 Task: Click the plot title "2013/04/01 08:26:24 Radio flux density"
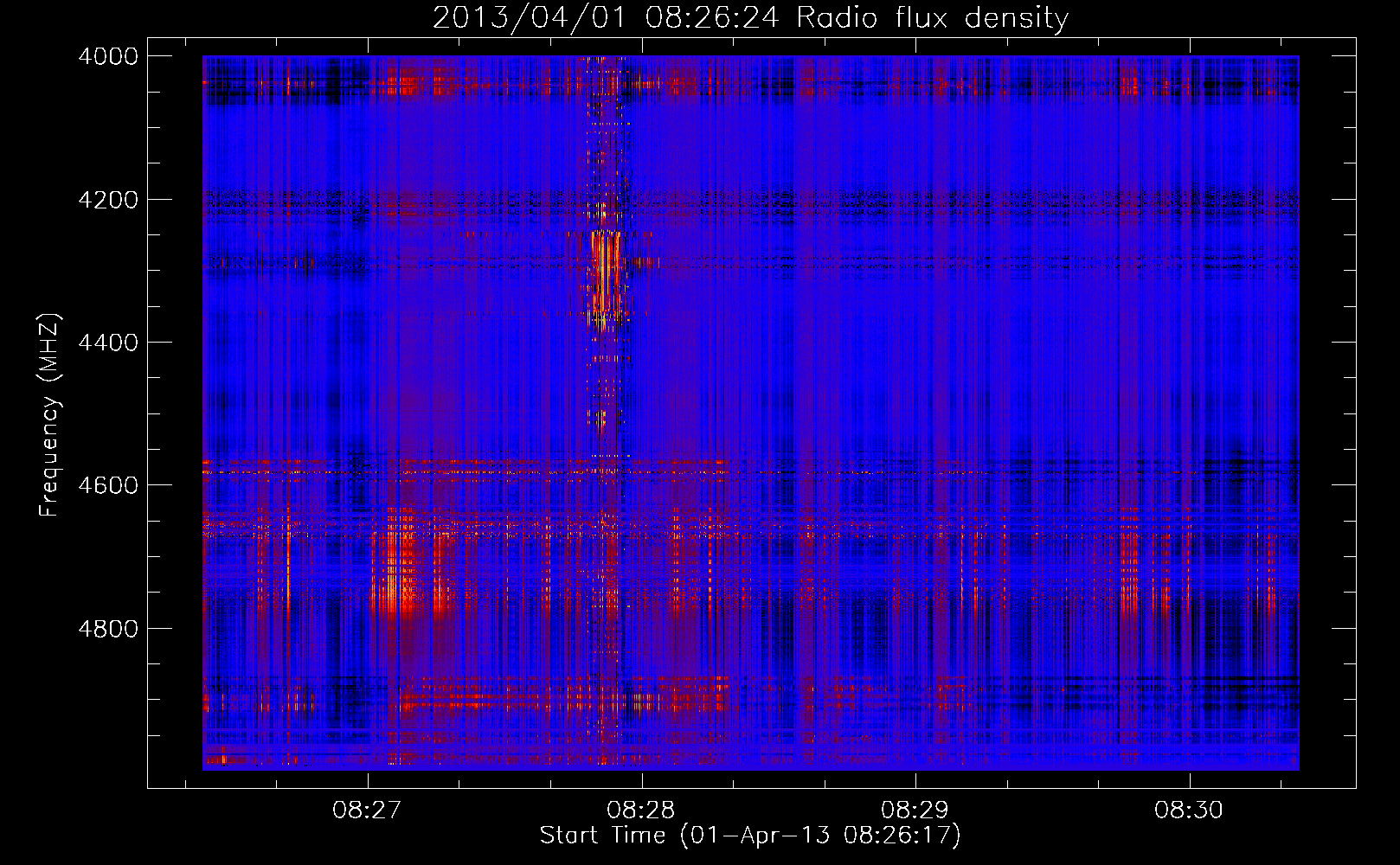pyautogui.click(x=750, y=17)
